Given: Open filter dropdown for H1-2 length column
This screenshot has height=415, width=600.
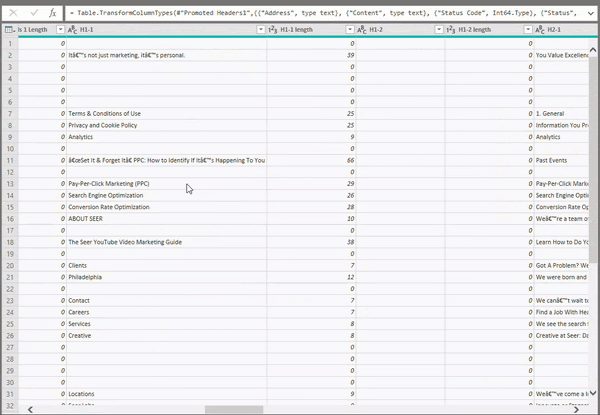Looking at the screenshot, I should (x=526, y=31).
